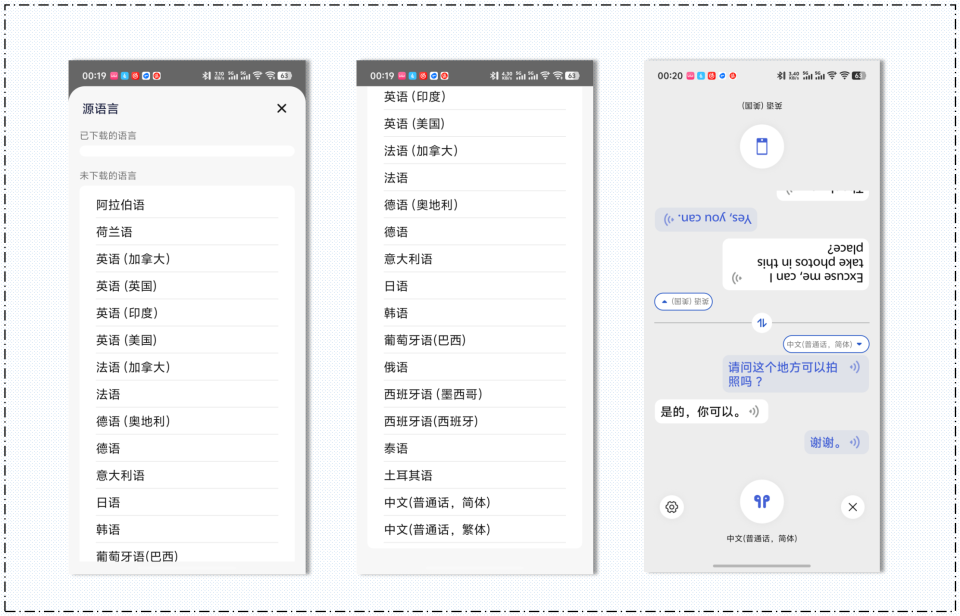Choose 英语 (加拿大) in the source language list
960x616 pixels.
tap(187, 259)
